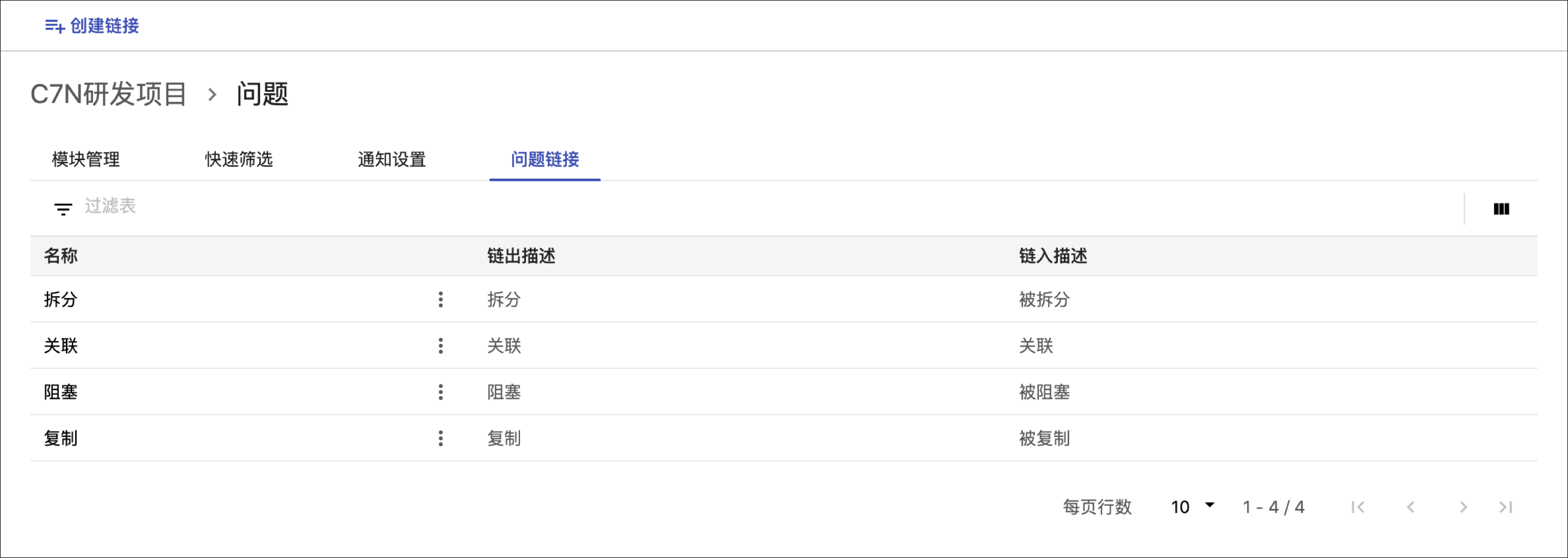1568x558 pixels.
Task: Go to first page of table
Action: 1357,507
